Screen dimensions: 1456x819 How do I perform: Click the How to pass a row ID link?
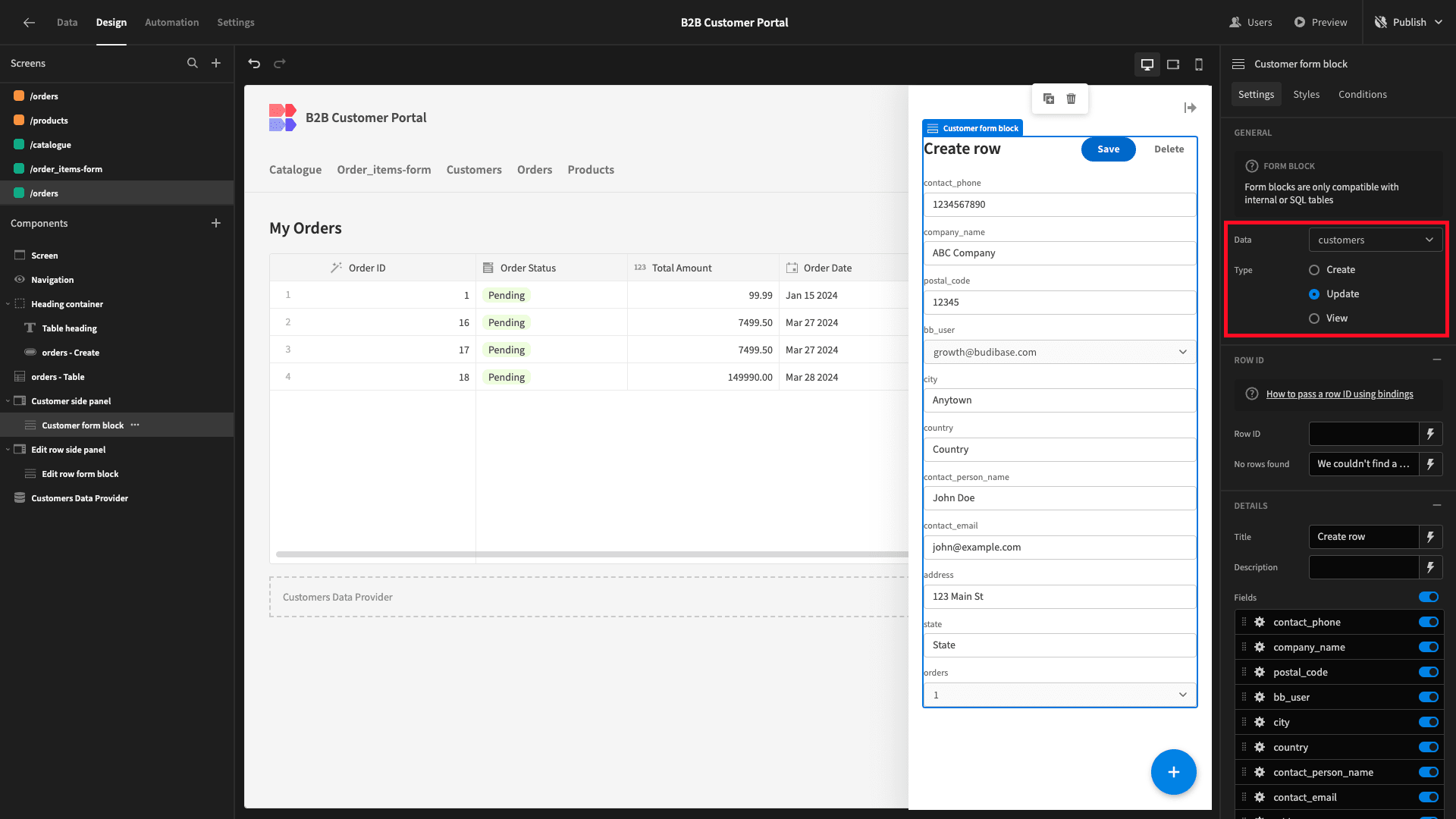(1339, 393)
